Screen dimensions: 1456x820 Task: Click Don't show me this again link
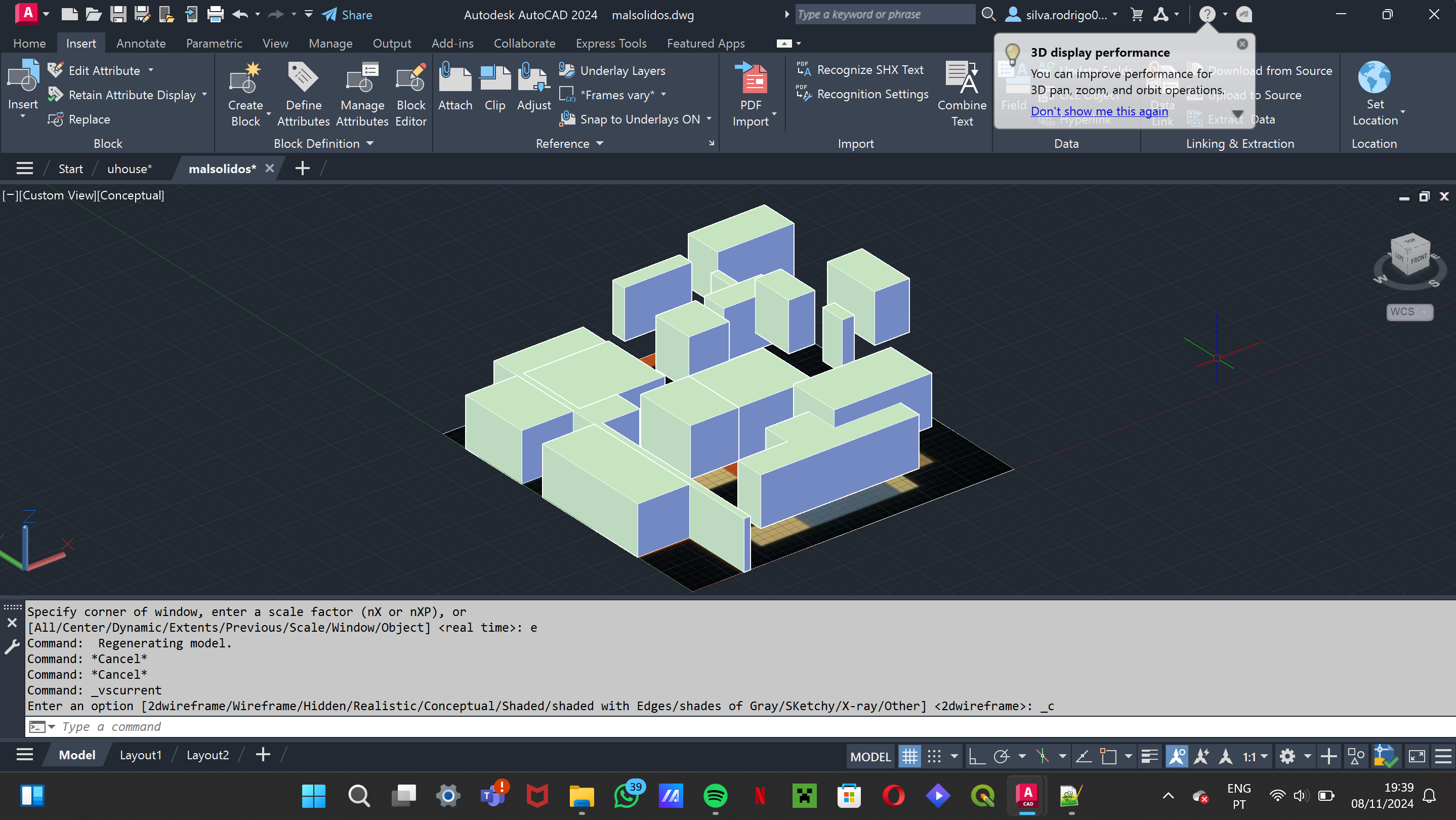point(1099,111)
